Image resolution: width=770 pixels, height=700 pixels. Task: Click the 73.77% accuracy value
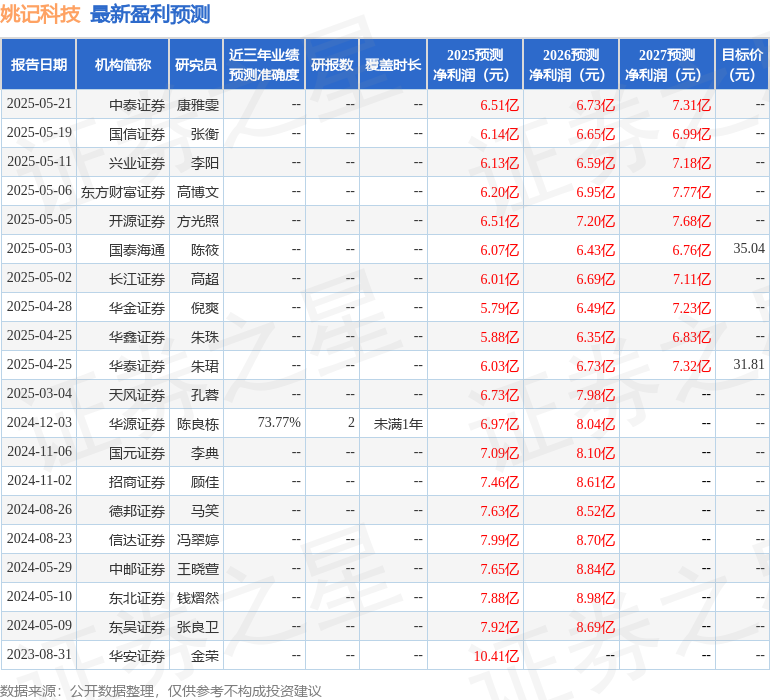pyautogui.click(x=279, y=423)
